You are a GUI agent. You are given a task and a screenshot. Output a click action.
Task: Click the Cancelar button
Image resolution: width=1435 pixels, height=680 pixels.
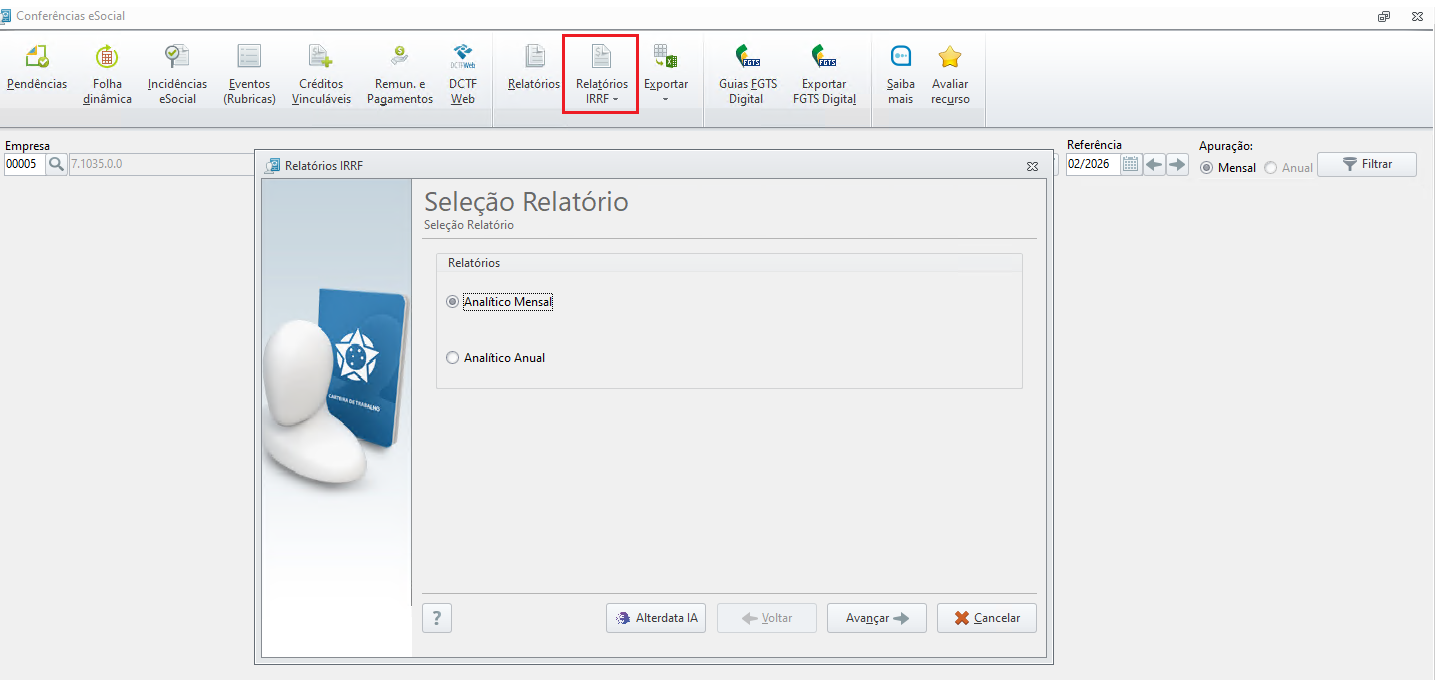point(987,618)
